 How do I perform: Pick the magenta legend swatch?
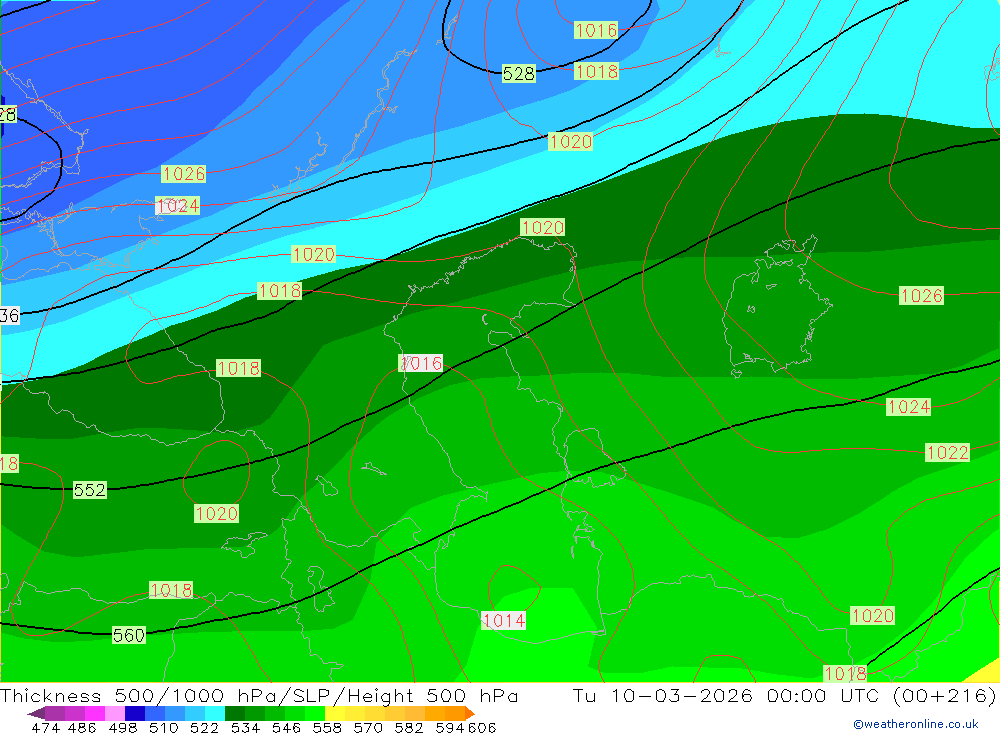point(93,713)
